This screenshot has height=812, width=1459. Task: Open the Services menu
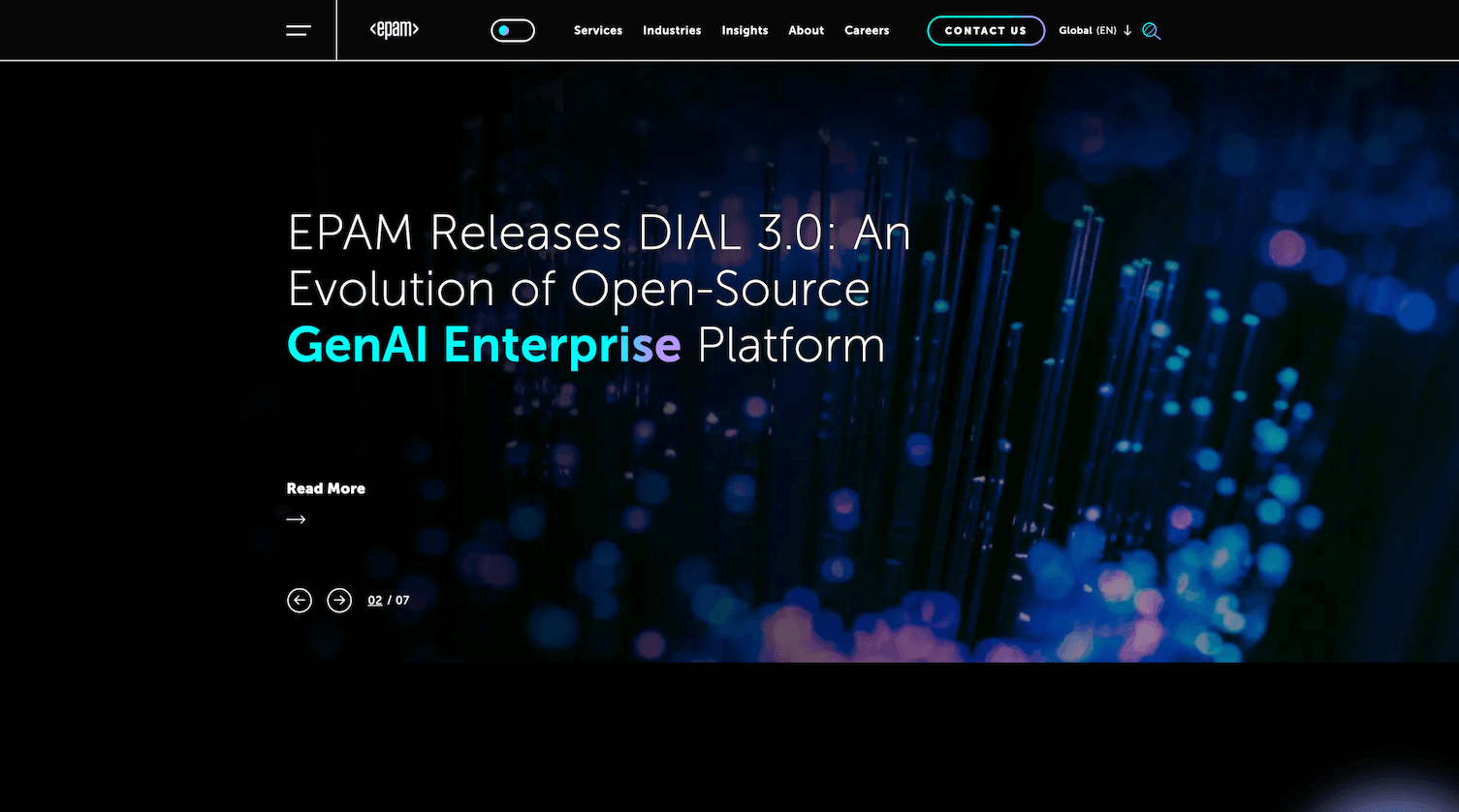pos(598,31)
